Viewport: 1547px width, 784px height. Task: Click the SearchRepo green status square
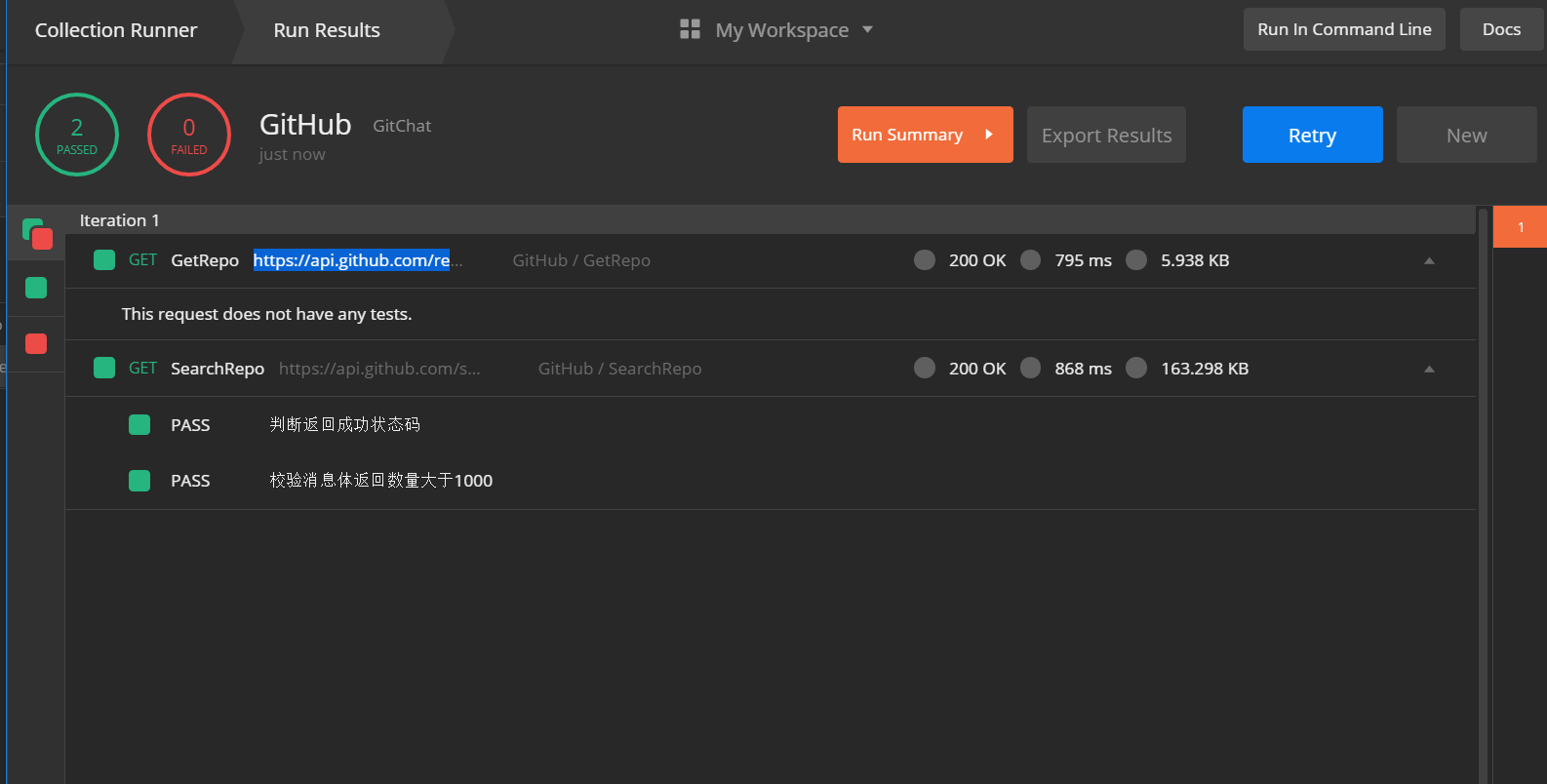(x=104, y=368)
